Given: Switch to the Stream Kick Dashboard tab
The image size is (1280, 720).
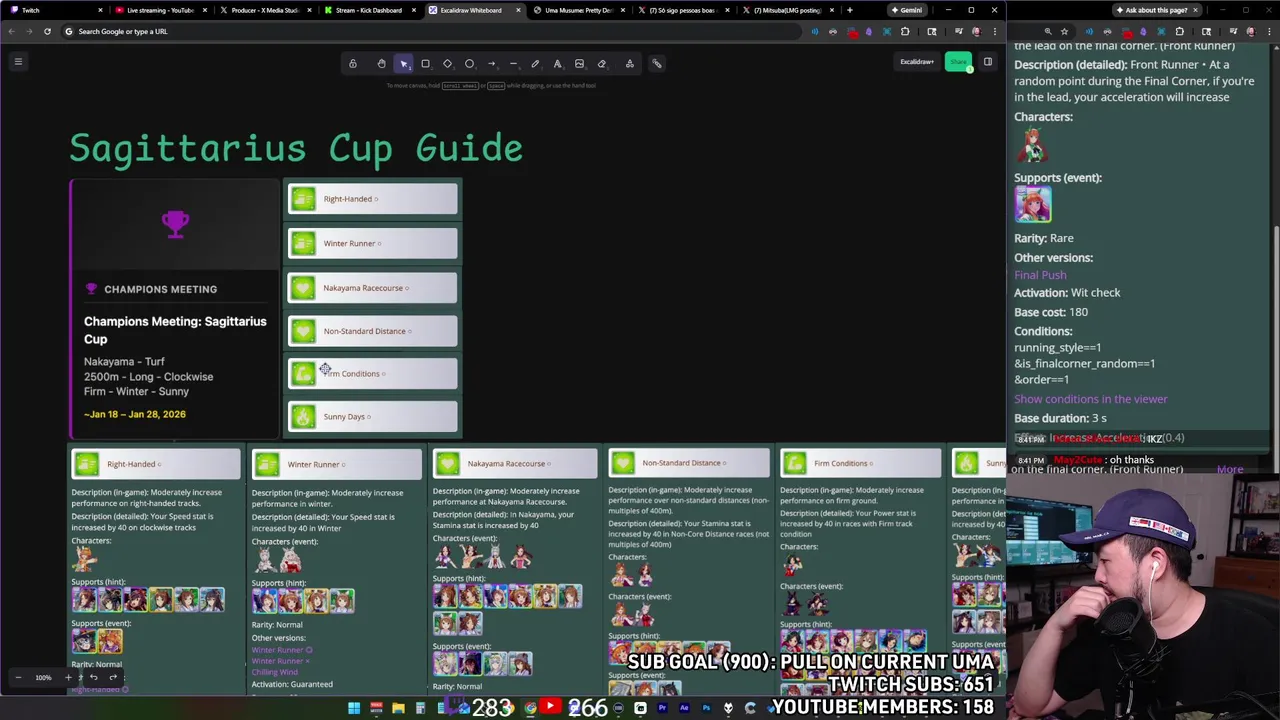Looking at the screenshot, I should click(x=369, y=10).
